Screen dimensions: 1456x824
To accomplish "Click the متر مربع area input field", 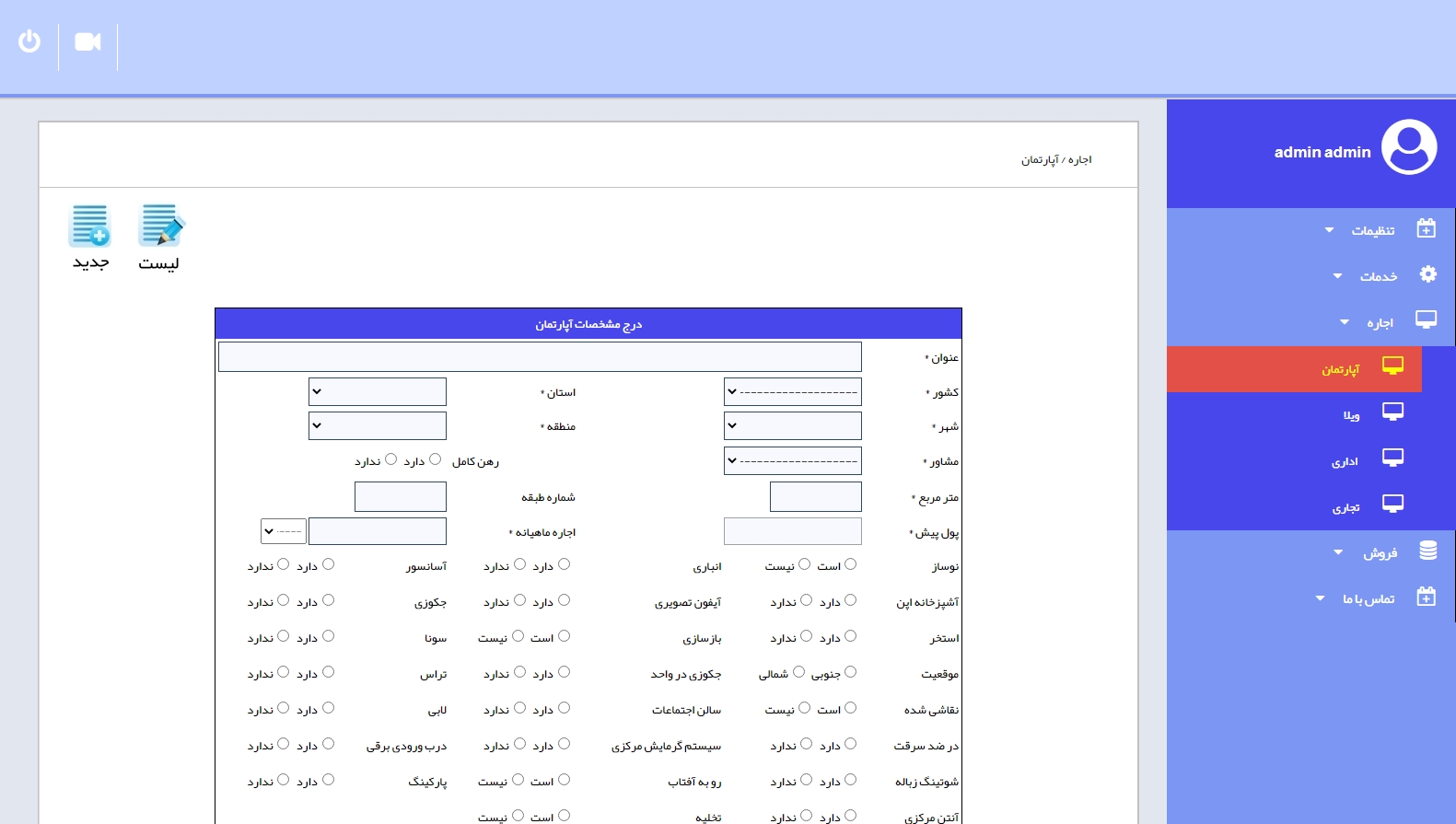I will point(815,497).
